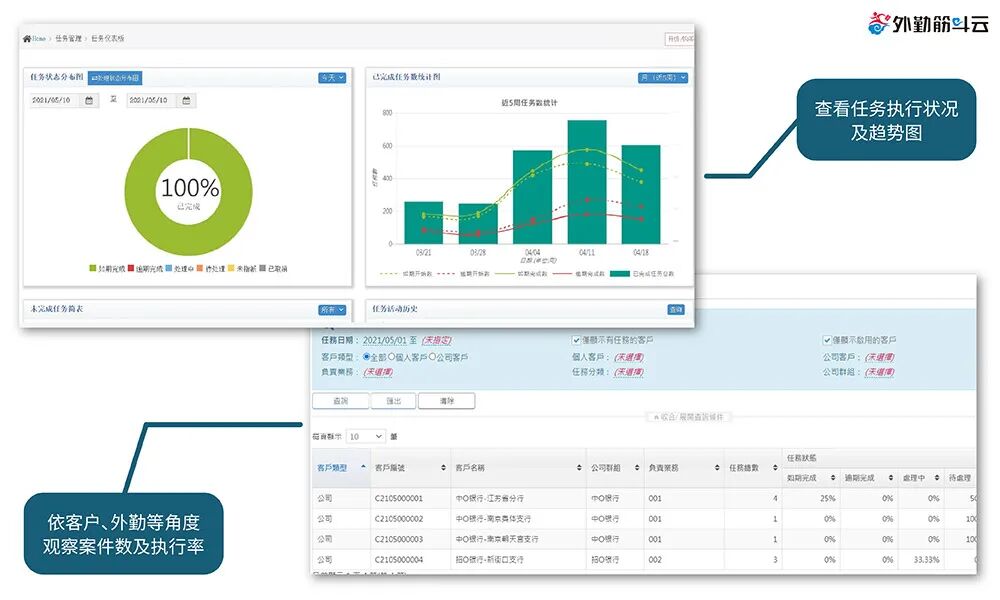This screenshot has width=1000, height=600.
Task: Click the 查詢 search button
Action: tap(341, 401)
